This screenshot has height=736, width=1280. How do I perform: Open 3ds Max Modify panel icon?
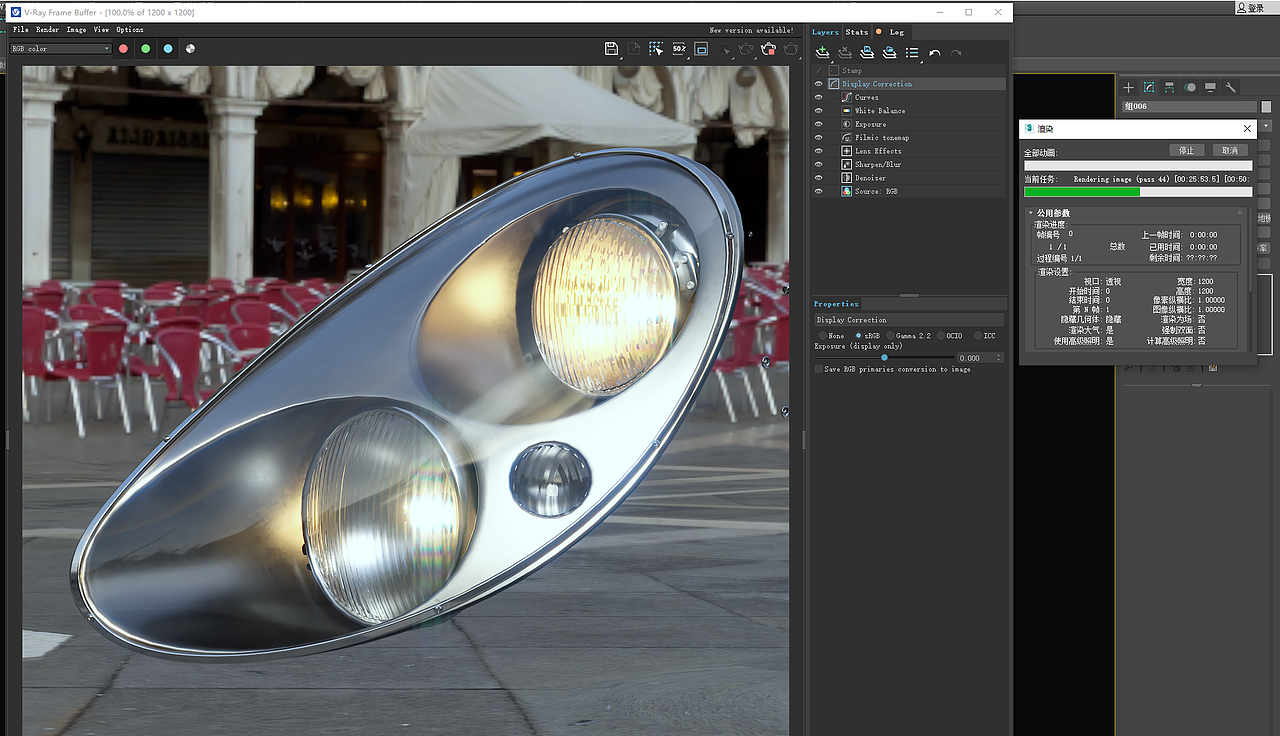point(1149,88)
